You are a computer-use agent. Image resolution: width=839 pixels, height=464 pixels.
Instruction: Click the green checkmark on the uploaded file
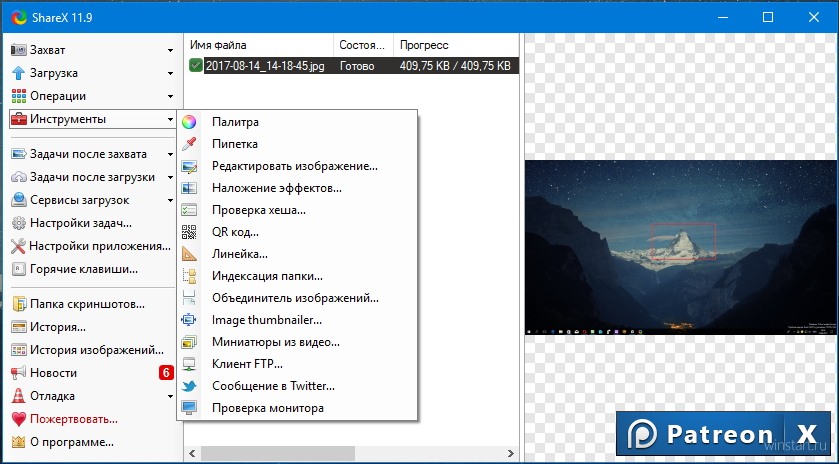196,65
